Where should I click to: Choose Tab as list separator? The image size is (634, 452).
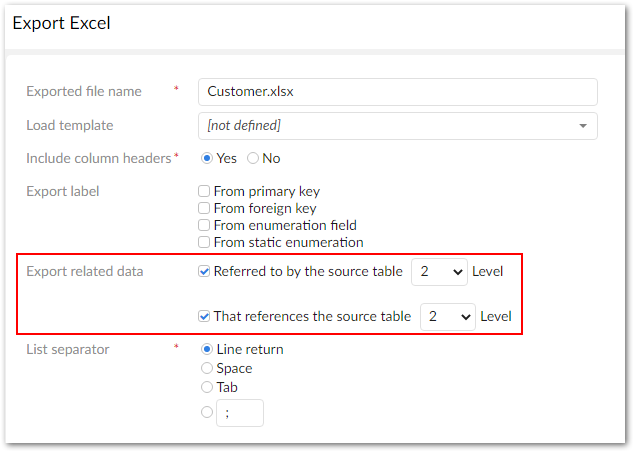[x=208, y=387]
